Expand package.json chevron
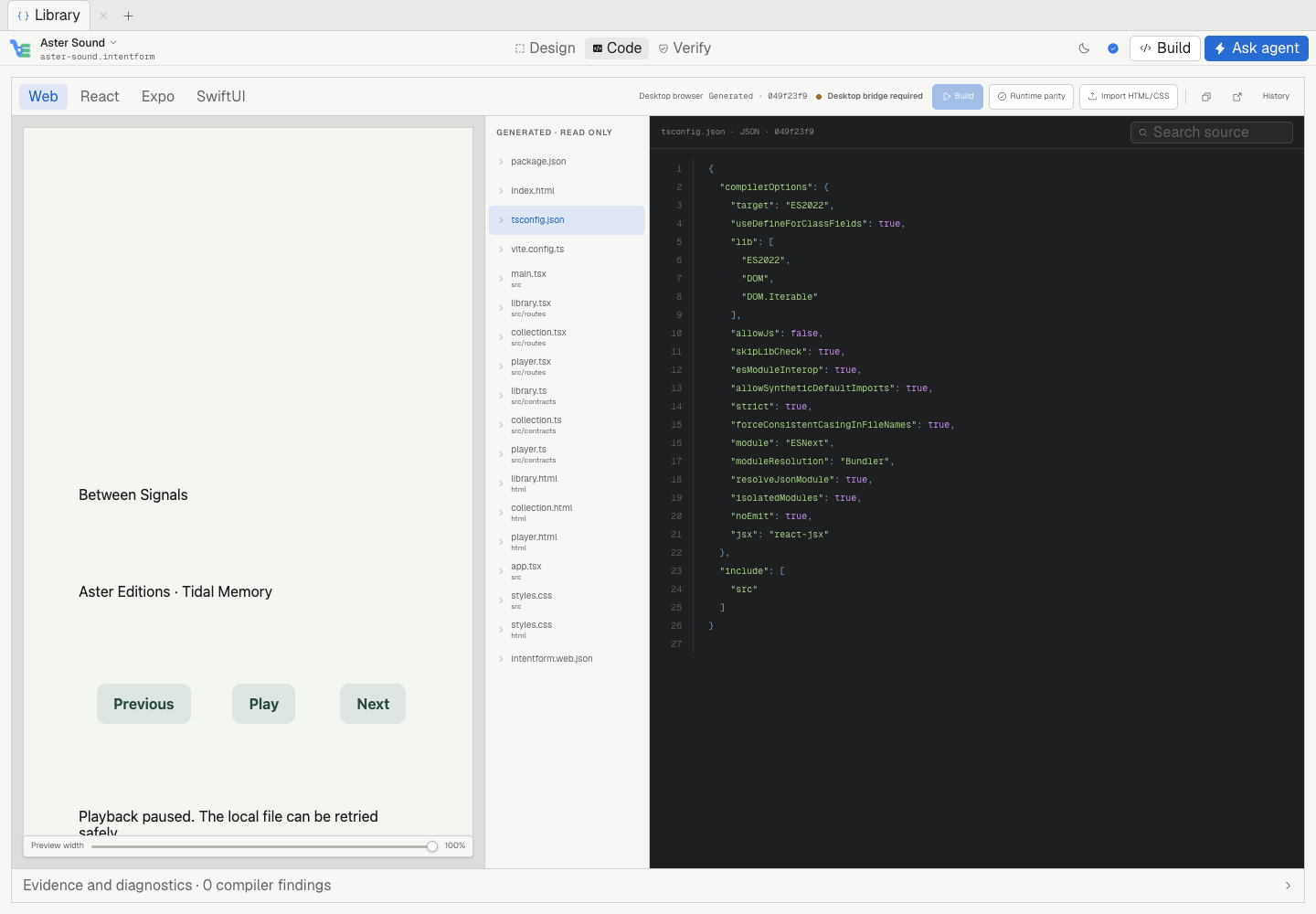This screenshot has width=1316, height=914. click(501, 162)
